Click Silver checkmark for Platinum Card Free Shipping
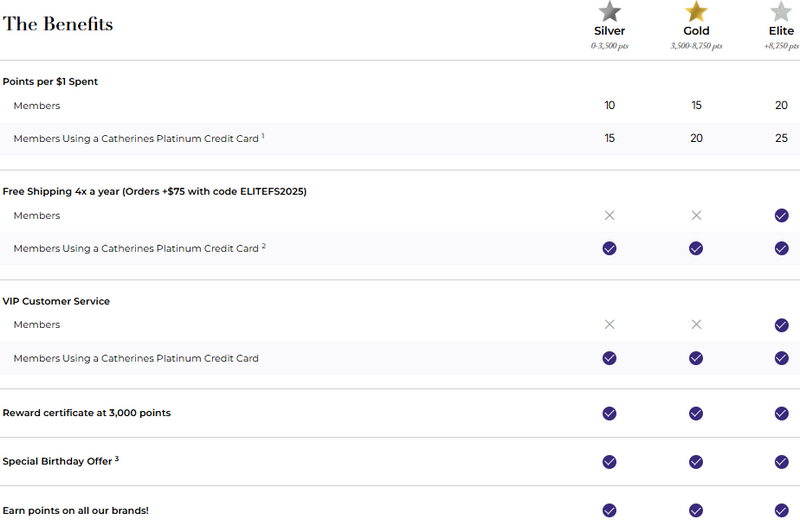This screenshot has width=800, height=520. (x=609, y=248)
